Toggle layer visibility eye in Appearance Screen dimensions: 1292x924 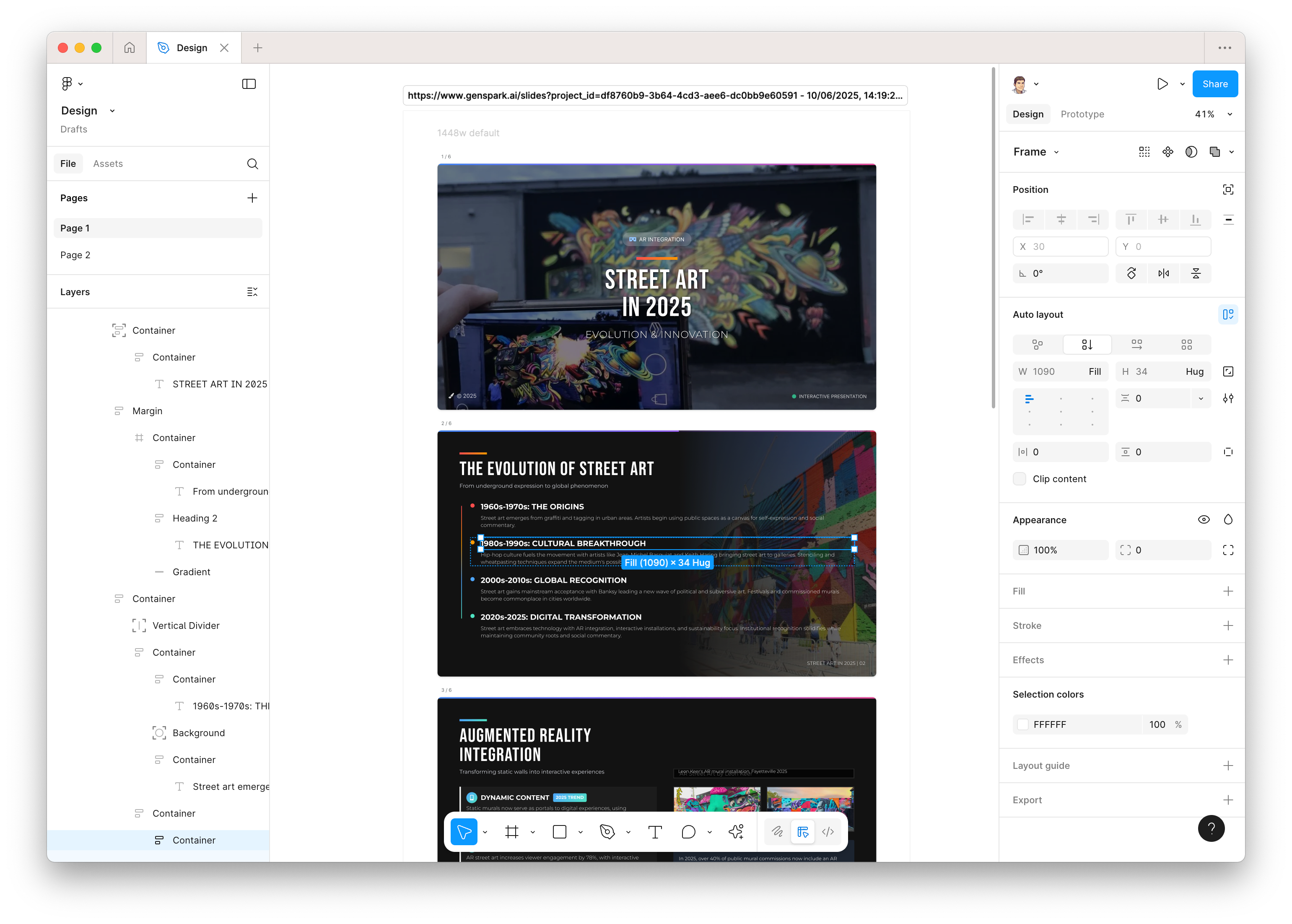(x=1204, y=519)
